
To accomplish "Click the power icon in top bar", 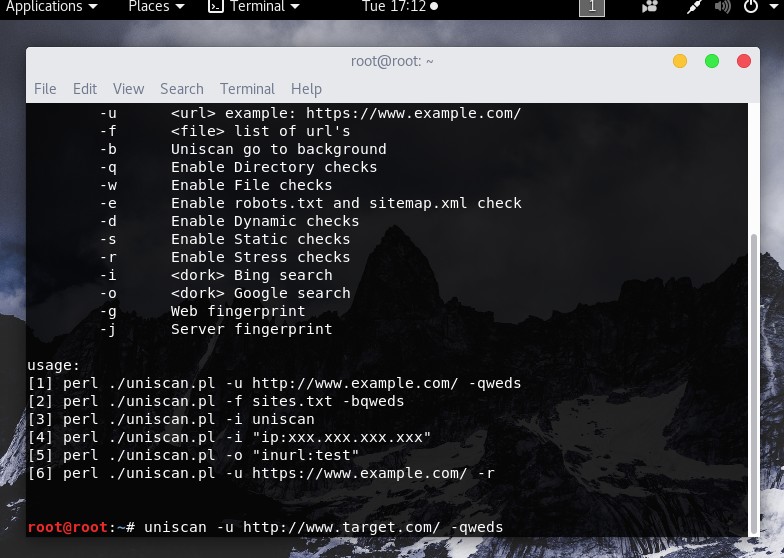I will point(750,6).
